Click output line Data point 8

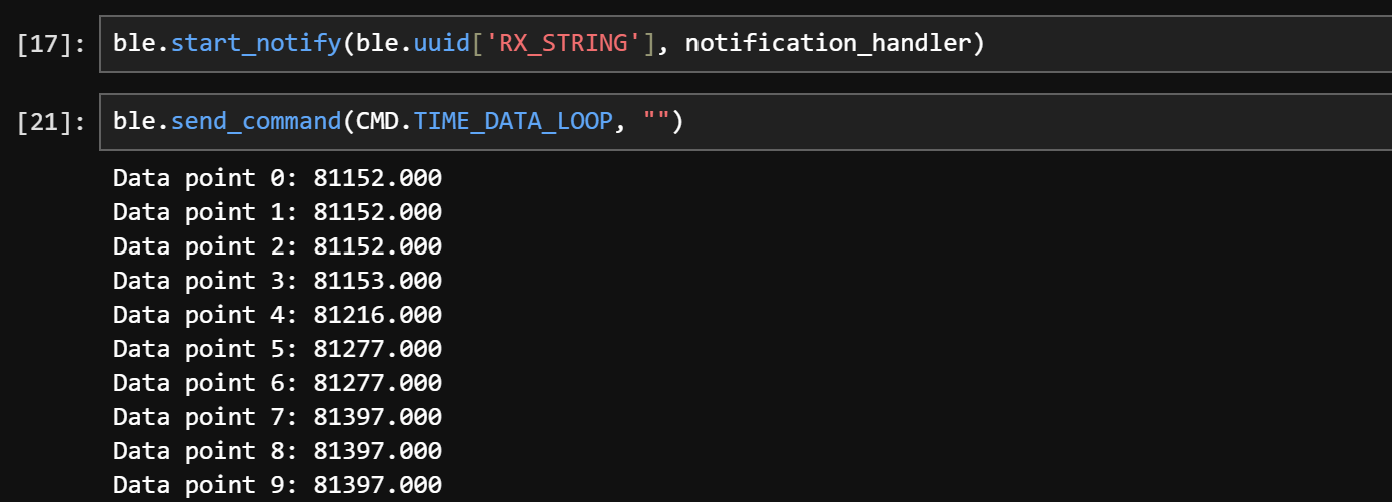point(277,451)
